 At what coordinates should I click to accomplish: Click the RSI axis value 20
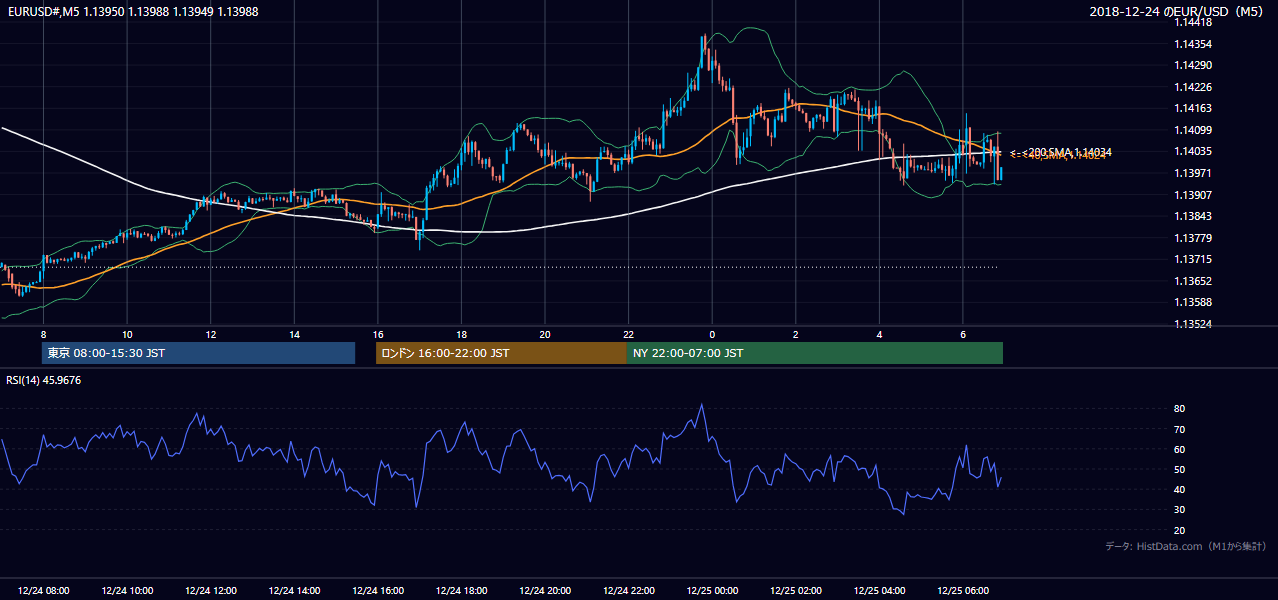pos(1180,530)
